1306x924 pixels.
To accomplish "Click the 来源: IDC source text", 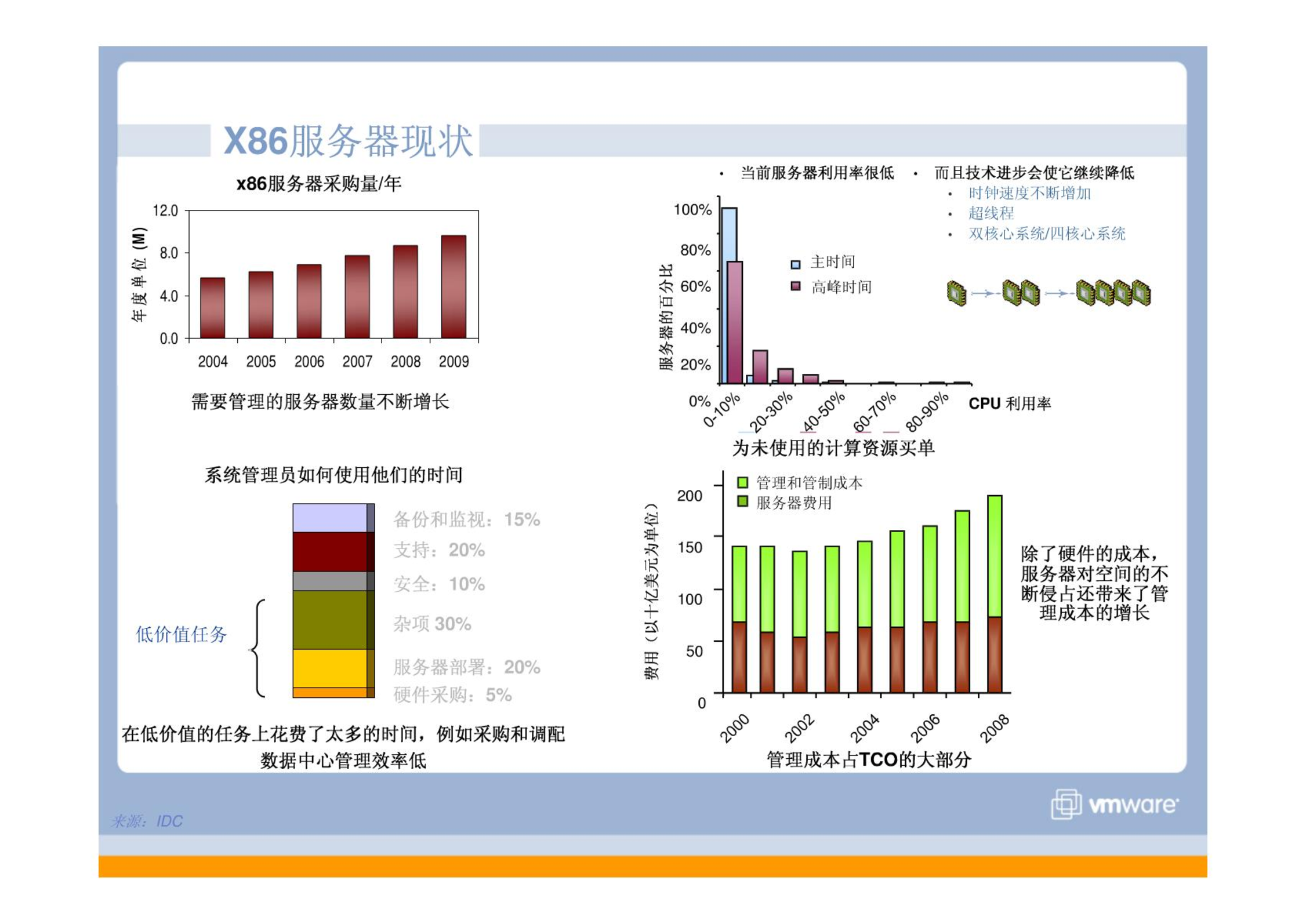I will 147,821.
